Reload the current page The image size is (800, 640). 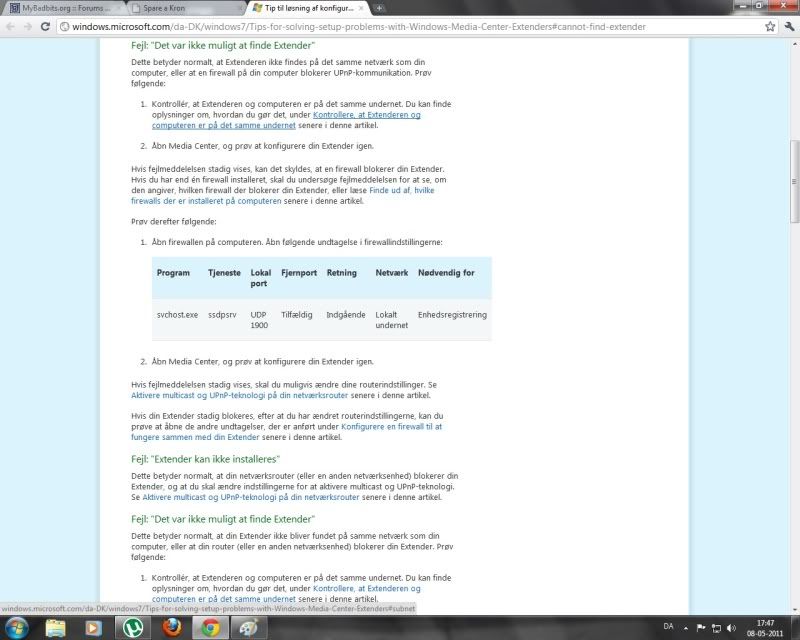(45, 27)
